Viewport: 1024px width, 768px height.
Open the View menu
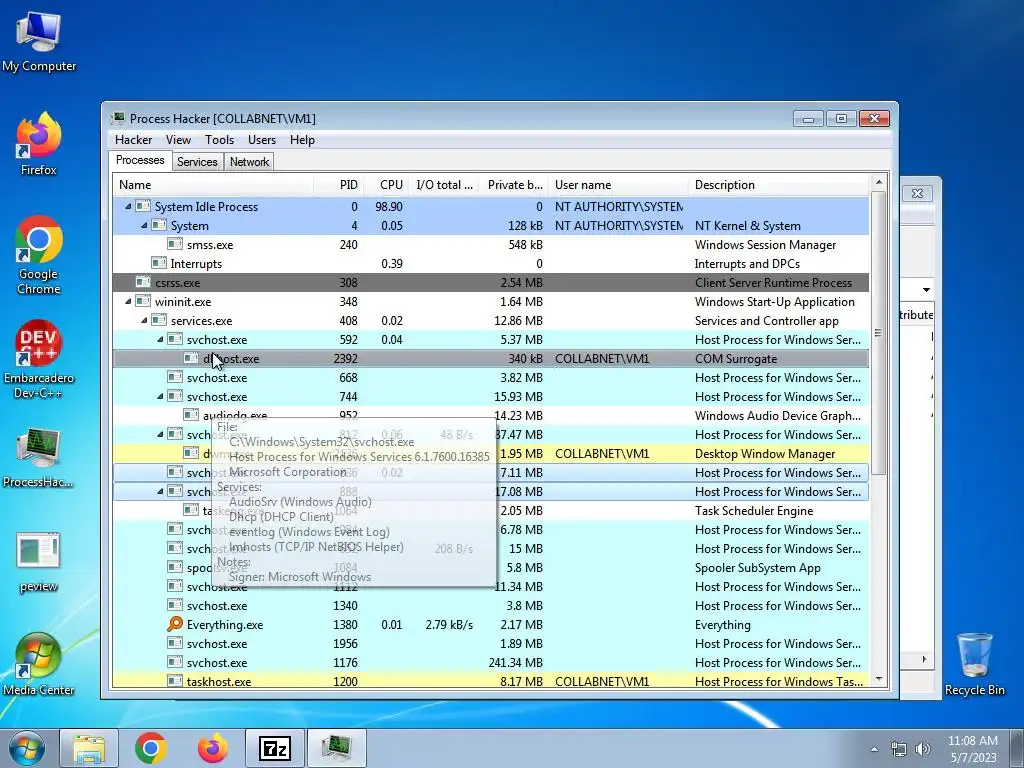178,140
